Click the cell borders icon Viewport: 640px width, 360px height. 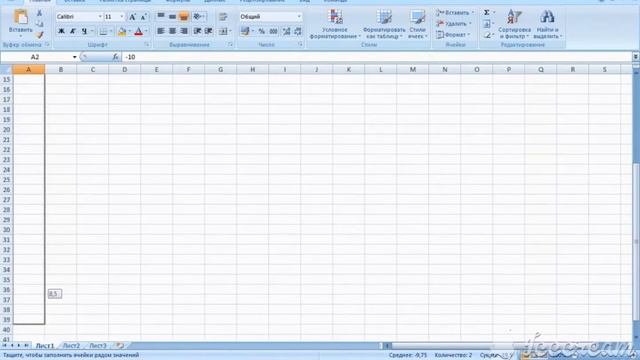103,31
